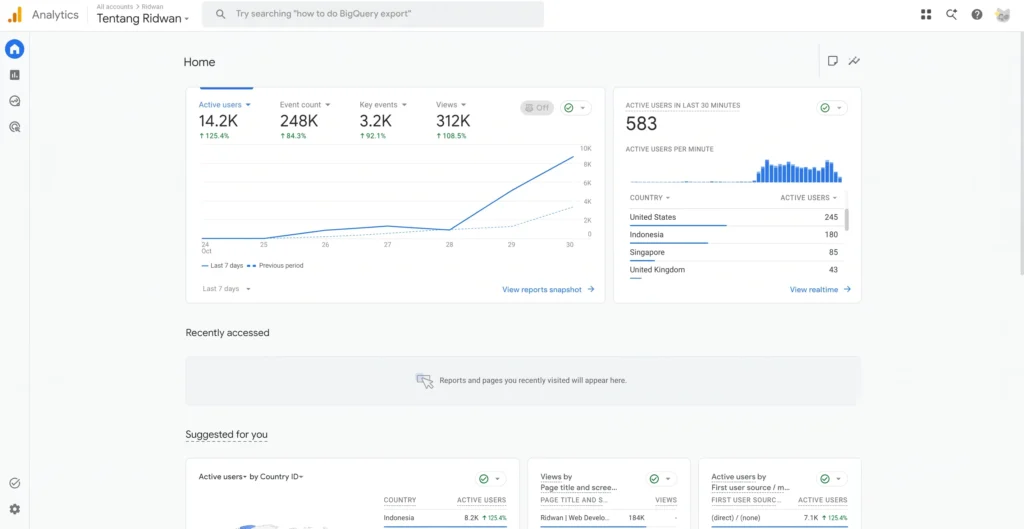Image resolution: width=1024 pixels, height=529 pixels.
Task: Click the Ridwan | Web Develo... page row
Action: click(x=609, y=519)
